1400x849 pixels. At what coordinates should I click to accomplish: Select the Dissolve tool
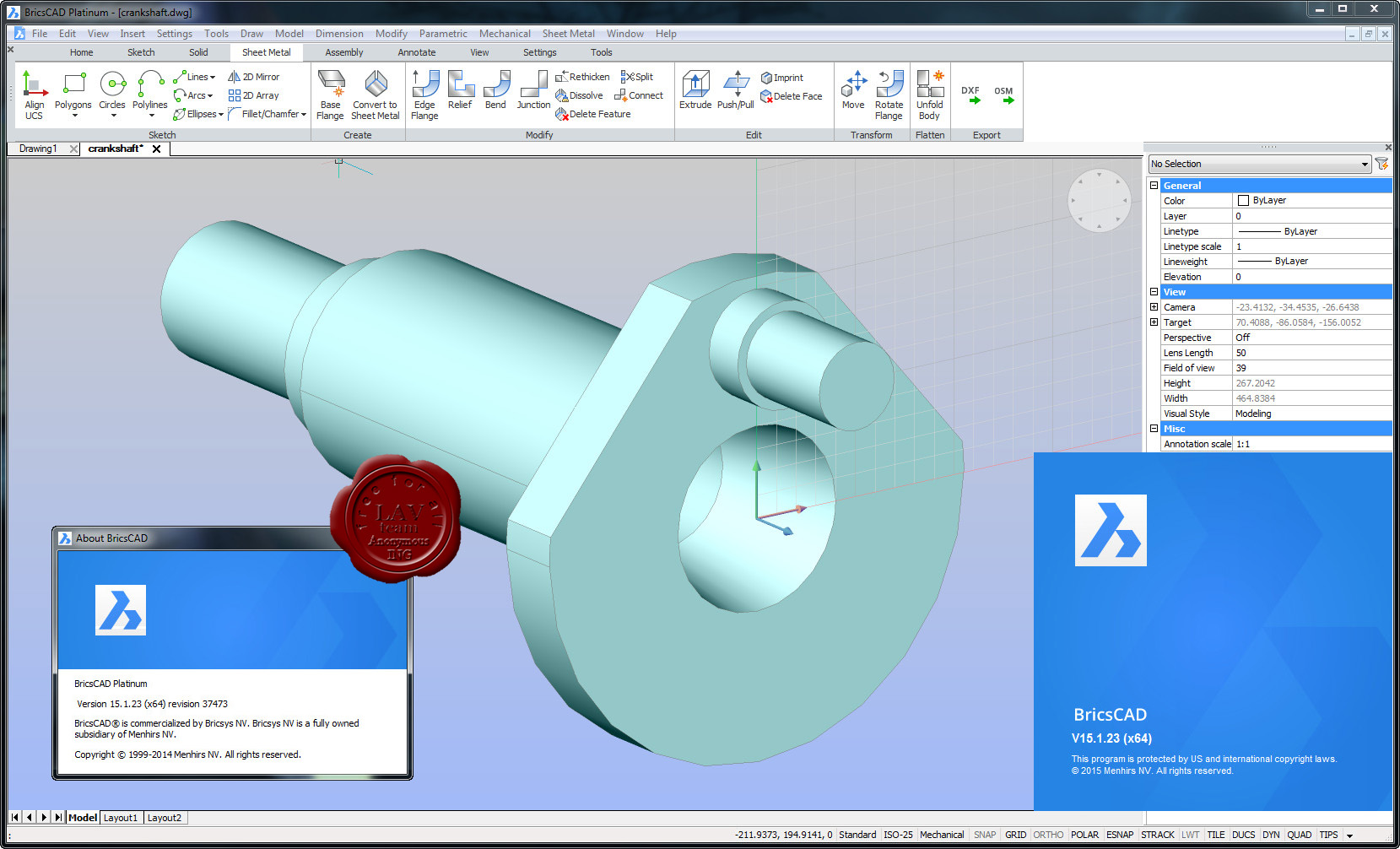click(x=579, y=95)
